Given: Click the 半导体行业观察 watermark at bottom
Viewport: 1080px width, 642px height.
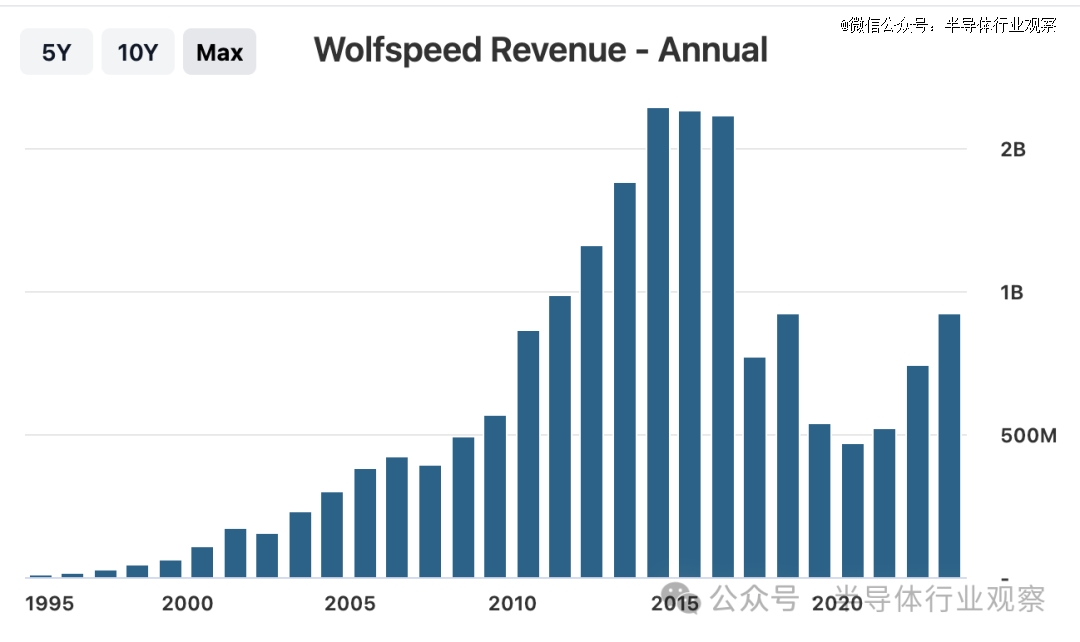Looking at the screenshot, I should (x=940, y=598).
